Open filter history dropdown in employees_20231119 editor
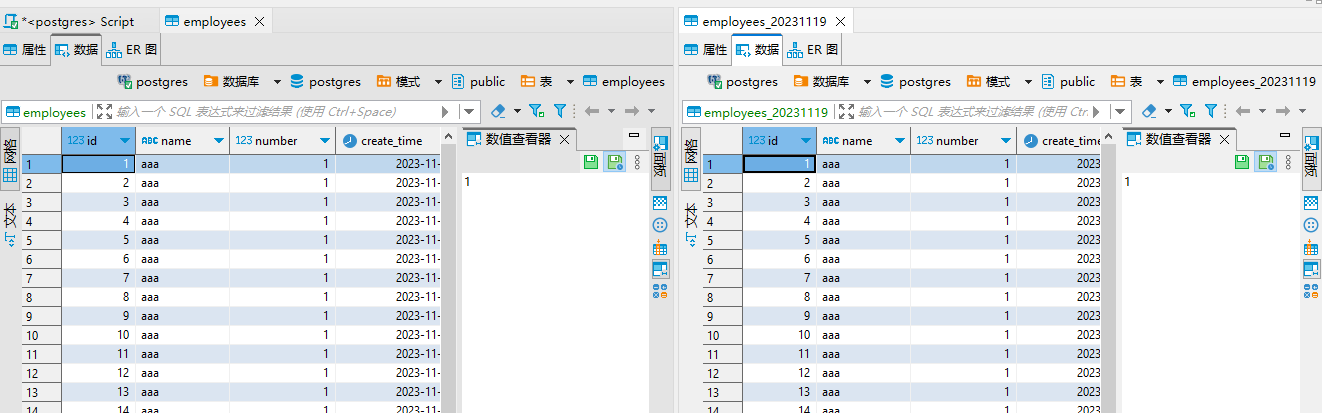 pyautogui.click(x=1121, y=112)
